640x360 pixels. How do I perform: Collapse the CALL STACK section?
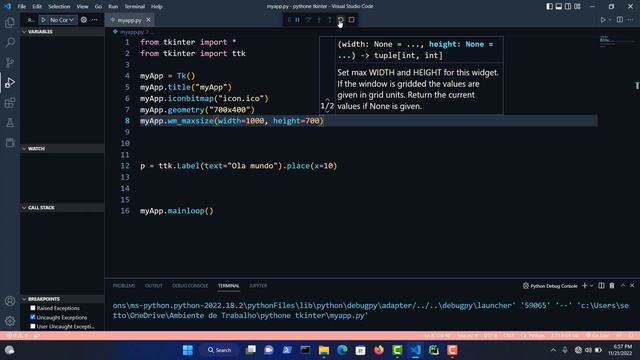[x=62, y=207]
